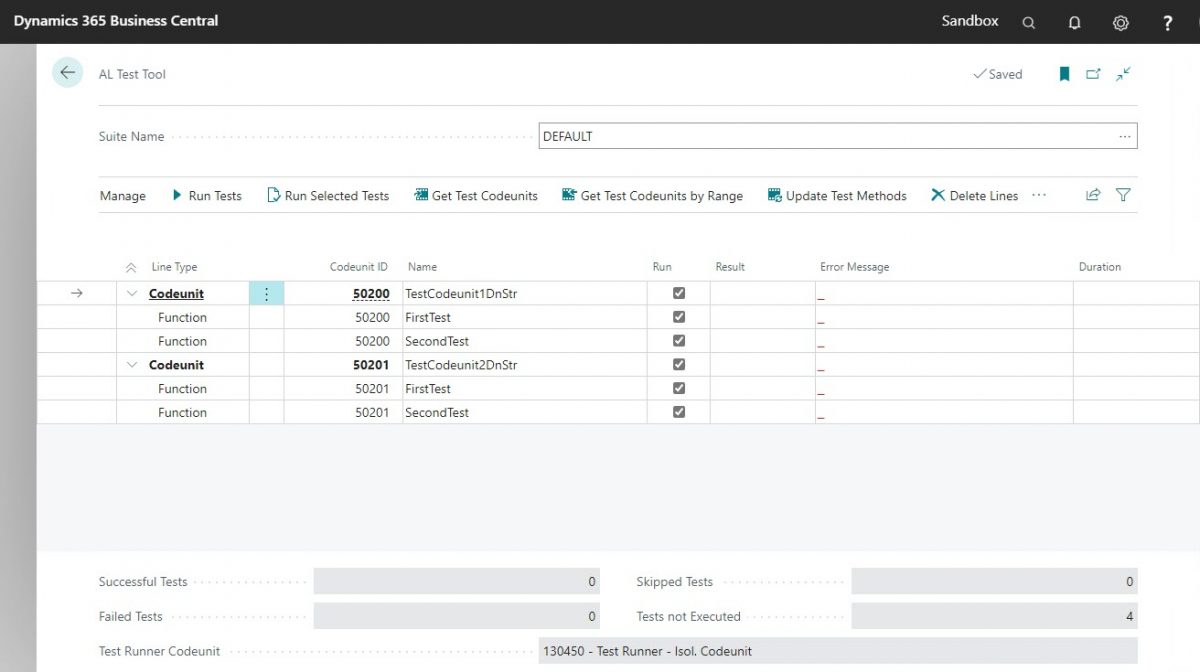Click the Share page icon

pyautogui.click(x=1092, y=195)
